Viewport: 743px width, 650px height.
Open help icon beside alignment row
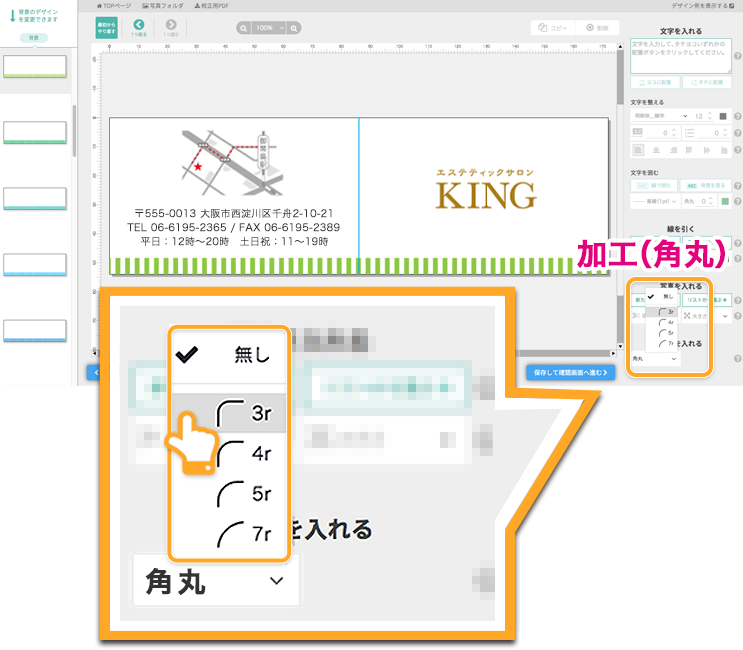click(x=737, y=150)
